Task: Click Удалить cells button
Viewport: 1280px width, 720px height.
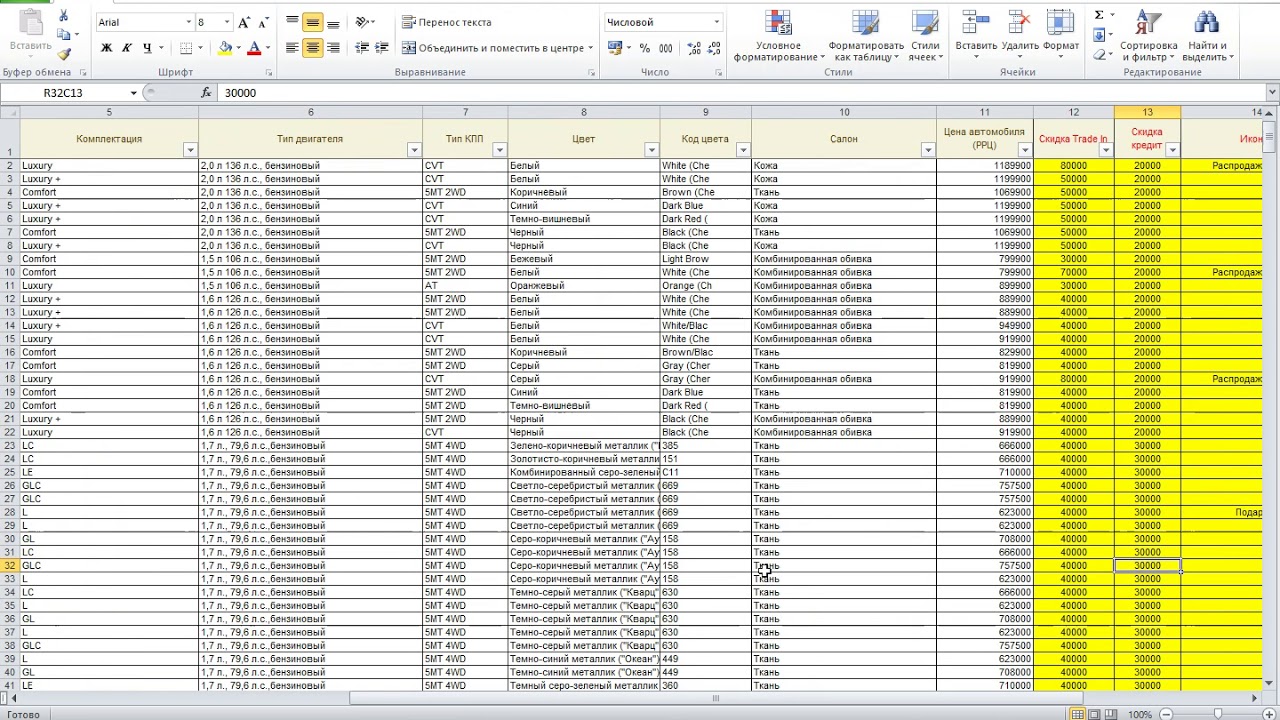Action: (1020, 34)
